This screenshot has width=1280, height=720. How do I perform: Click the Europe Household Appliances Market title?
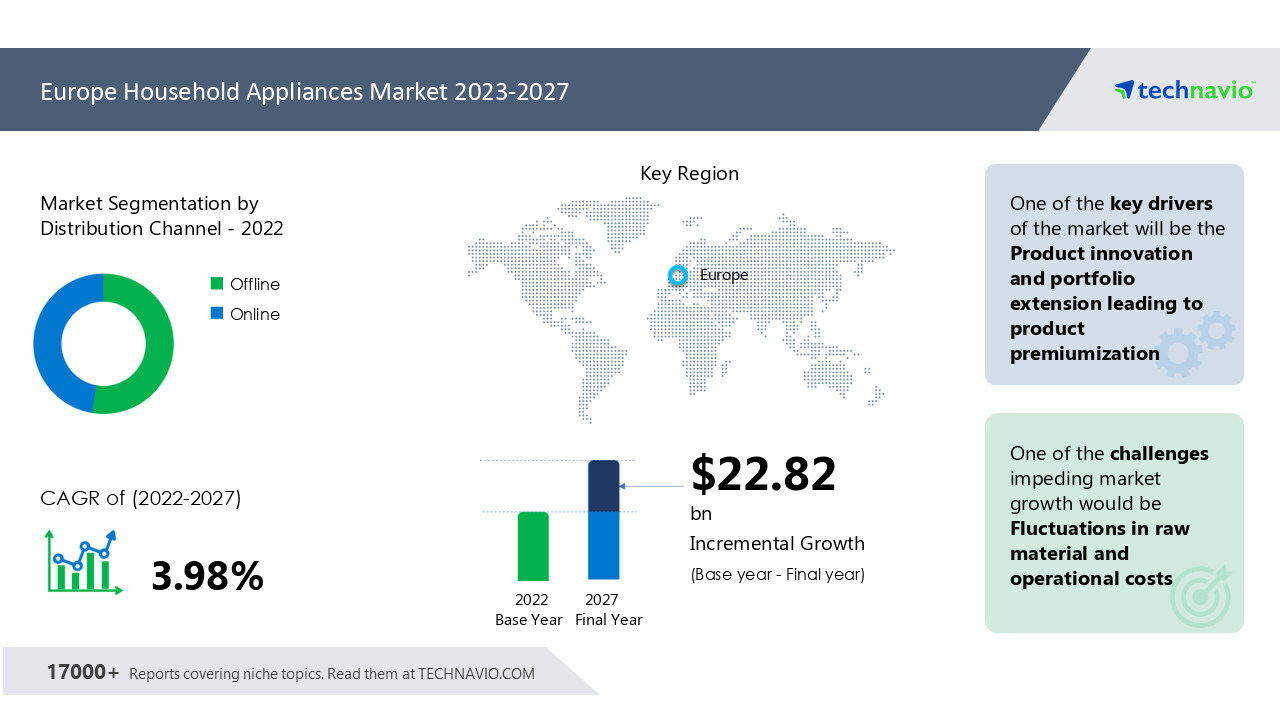(x=304, y=92)
